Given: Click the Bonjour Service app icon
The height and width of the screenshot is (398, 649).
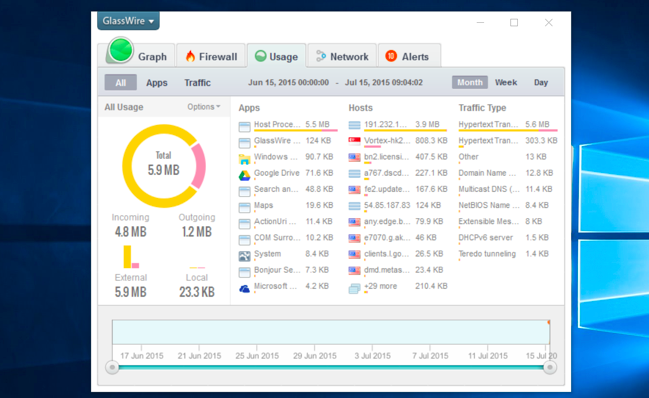Looking at the screenshot, I should [245, 272].
